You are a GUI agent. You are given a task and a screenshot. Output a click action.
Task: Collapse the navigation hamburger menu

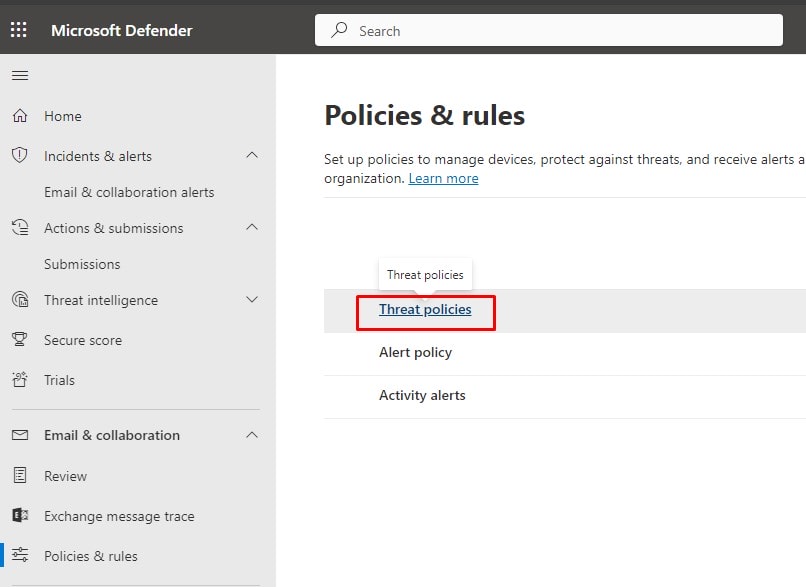pyautogui.click(x=20, y=76)
